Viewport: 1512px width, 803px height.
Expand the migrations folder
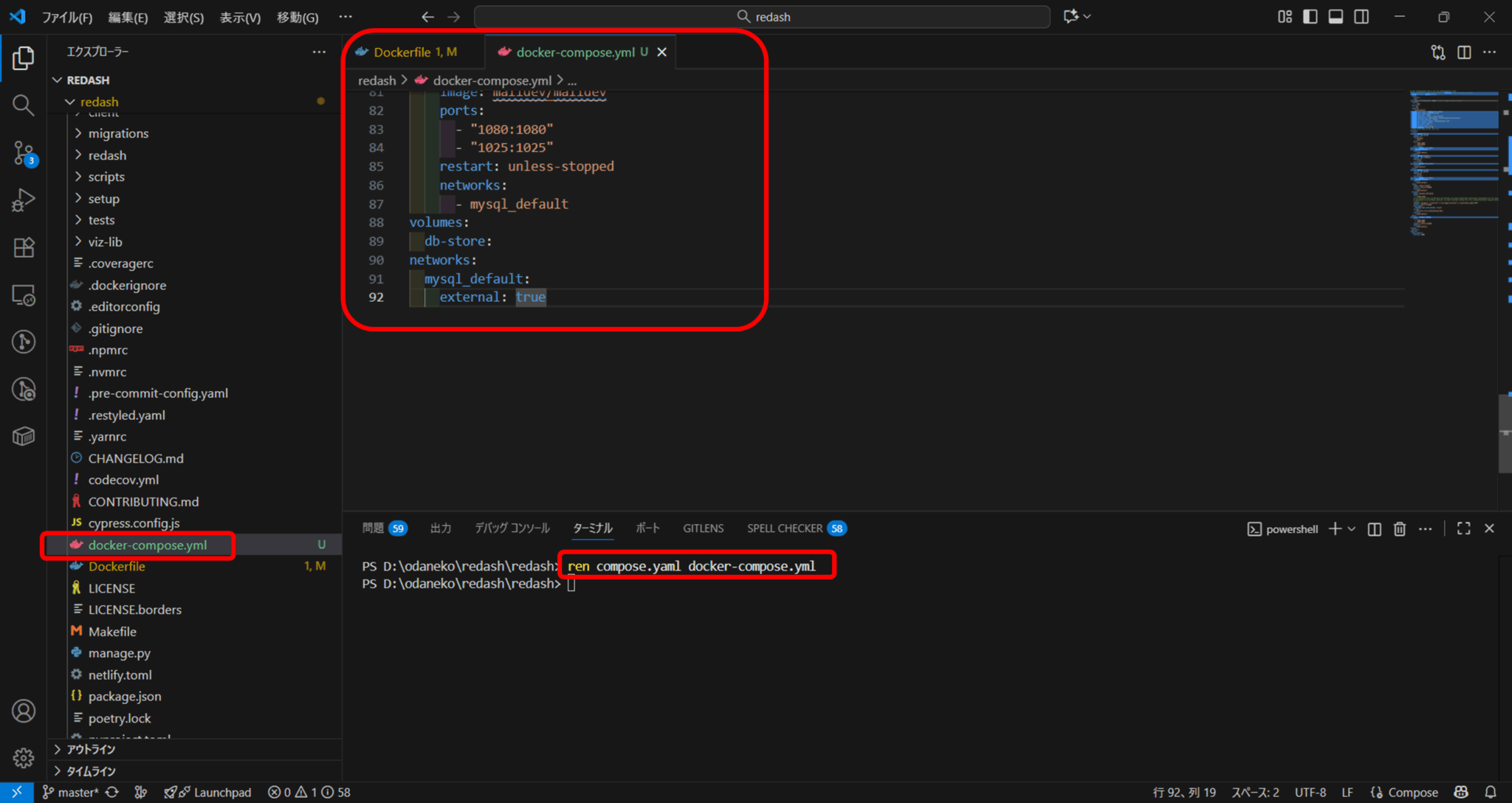[x=118, y=134]
